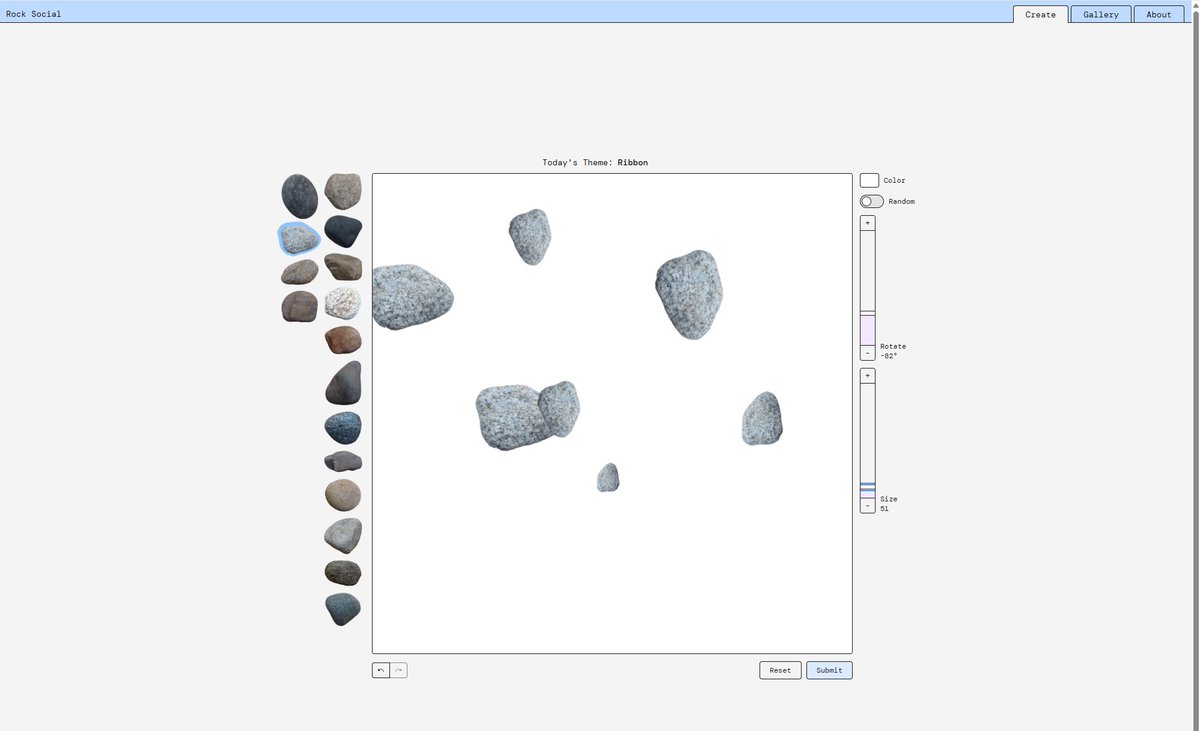Pick the reddish-brown rock in palette
Image resolution: width=1200 pixels, height=731 pixels.
[x=343, y=340]
